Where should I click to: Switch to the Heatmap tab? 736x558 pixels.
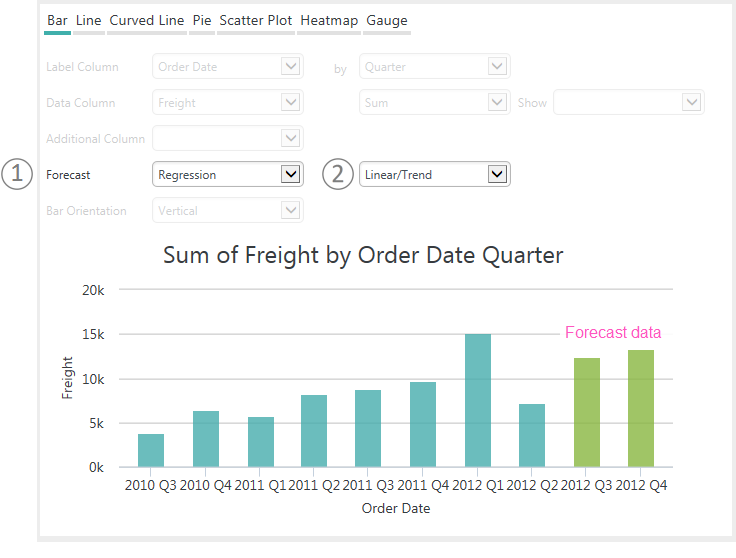329,21
